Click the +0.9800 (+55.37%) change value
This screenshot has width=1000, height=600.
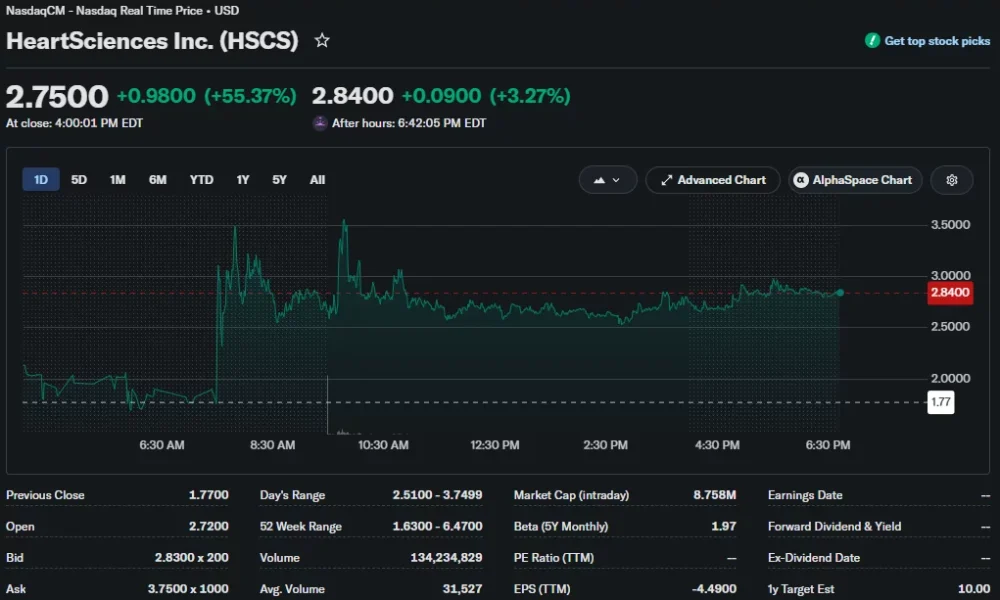point(206,96)
